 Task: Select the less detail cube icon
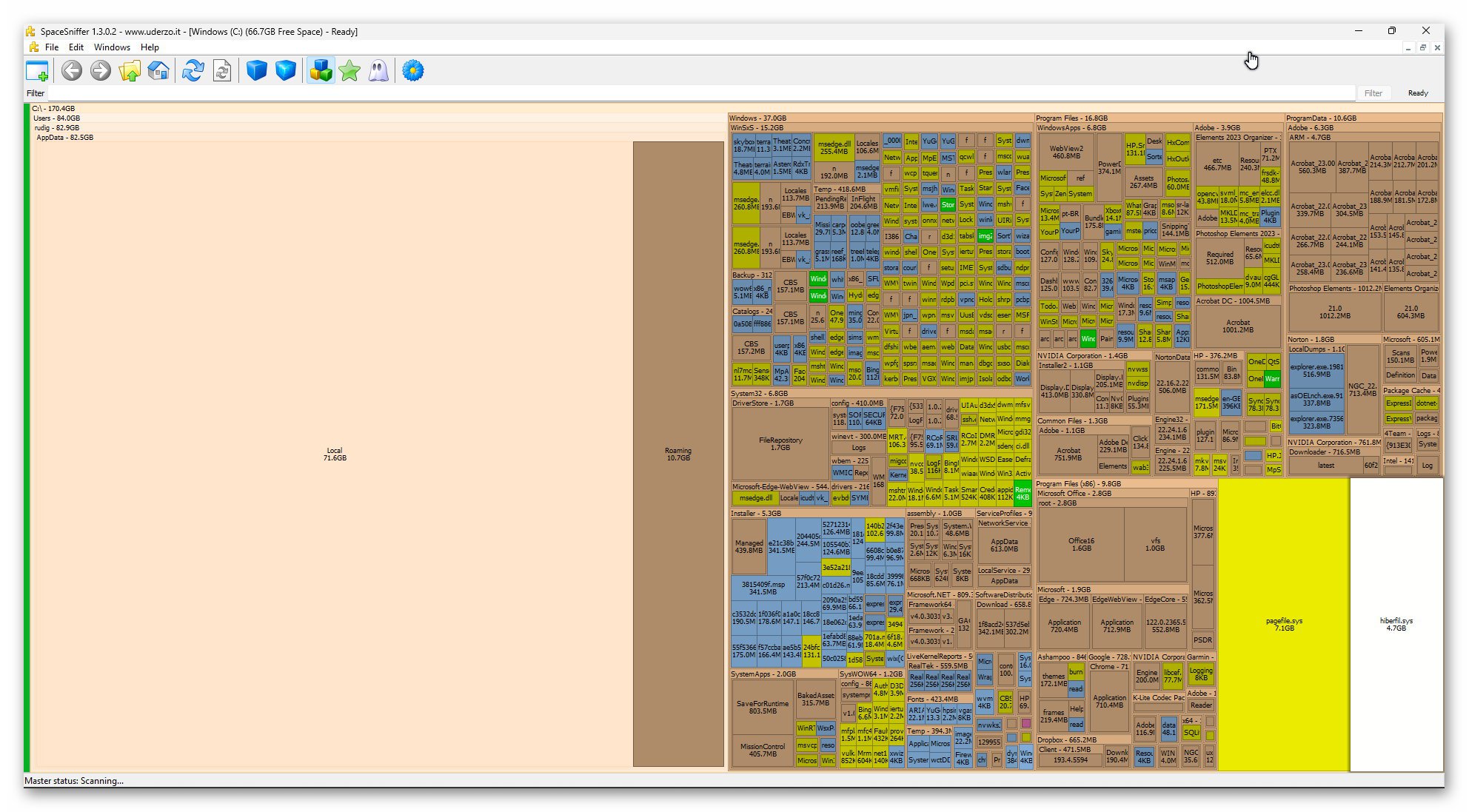tap(257, 71)
